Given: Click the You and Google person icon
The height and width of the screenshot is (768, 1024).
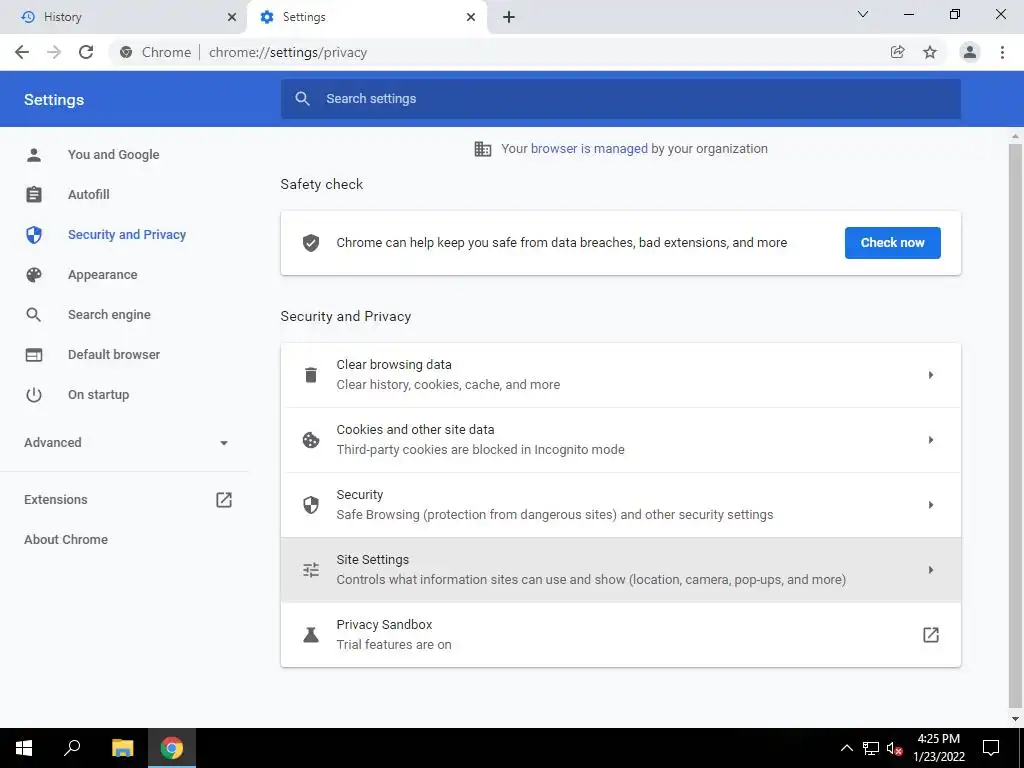Looking at the screenshot, I should click(x=34, y=155).
